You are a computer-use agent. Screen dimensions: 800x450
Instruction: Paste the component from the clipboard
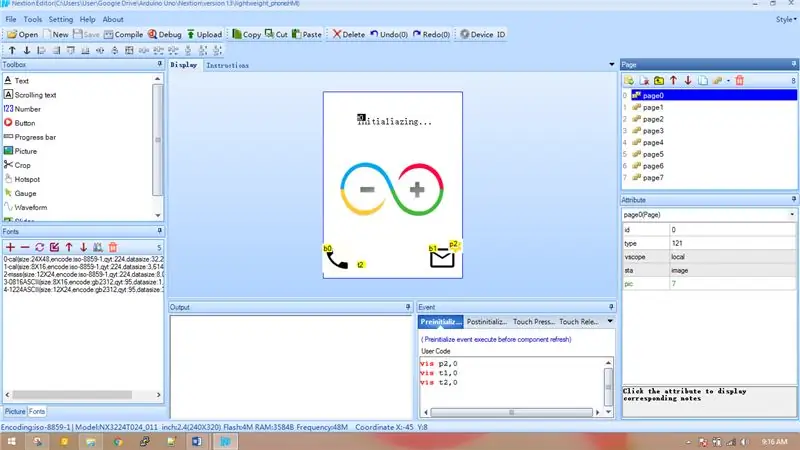[x=307, y=34]
